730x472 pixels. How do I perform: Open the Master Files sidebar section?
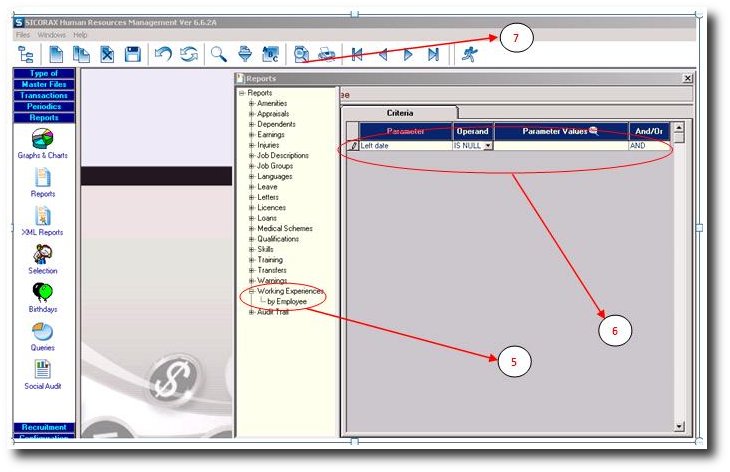44,84
